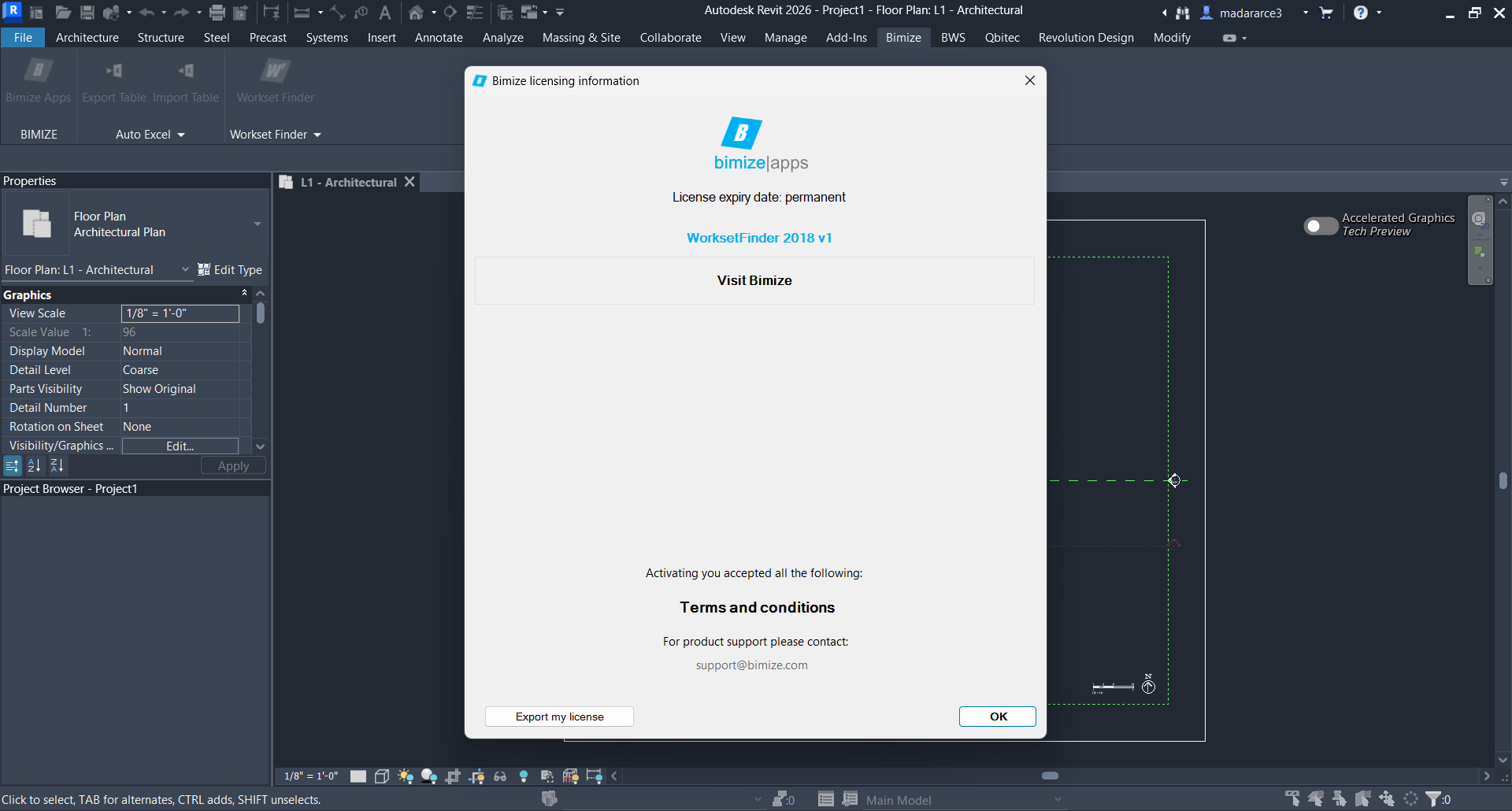Open the view scale 1/8" = 1'-0" selector
Screen dimensions: 1512x811
point(311,776)
